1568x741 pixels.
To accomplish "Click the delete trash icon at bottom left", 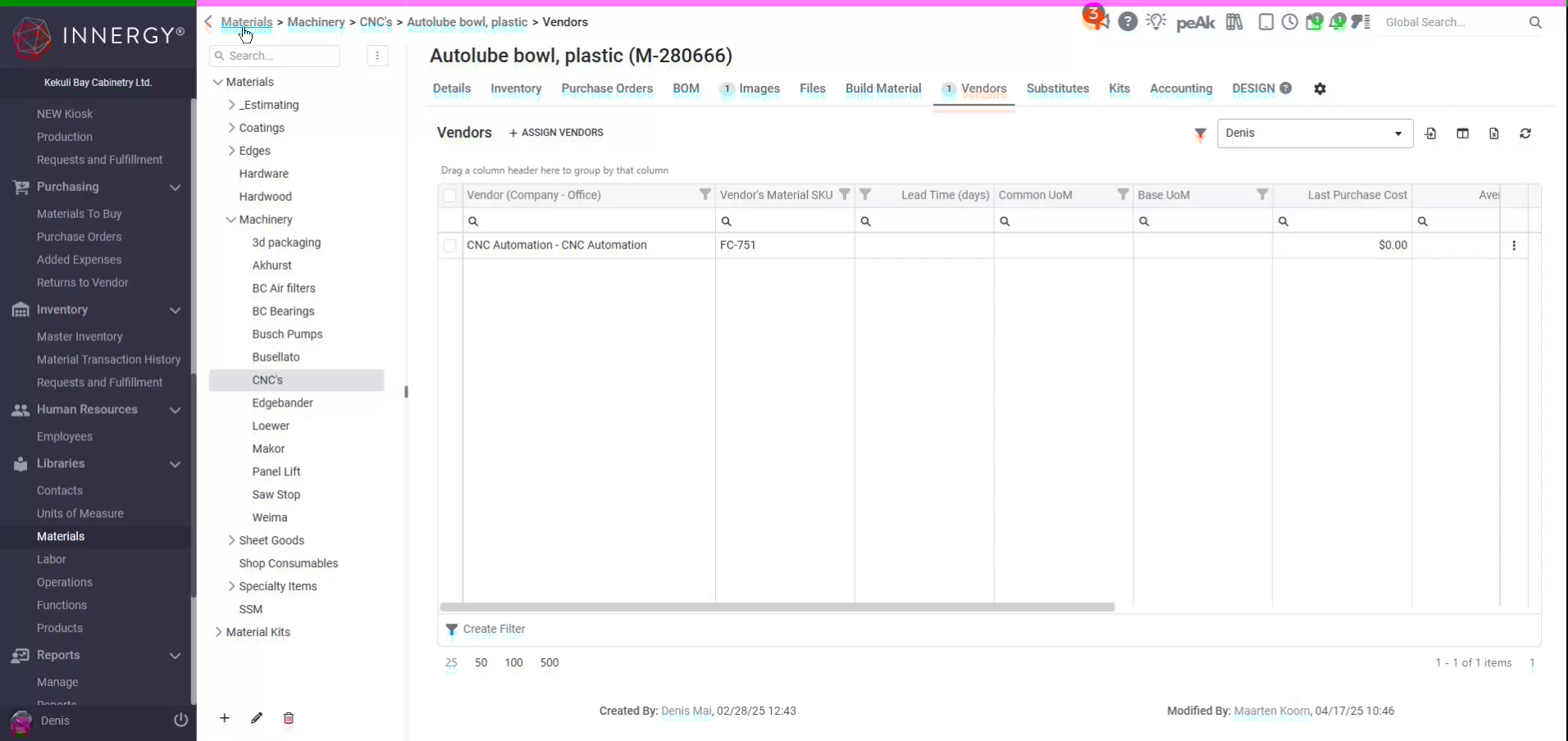I will click(288, 719).
